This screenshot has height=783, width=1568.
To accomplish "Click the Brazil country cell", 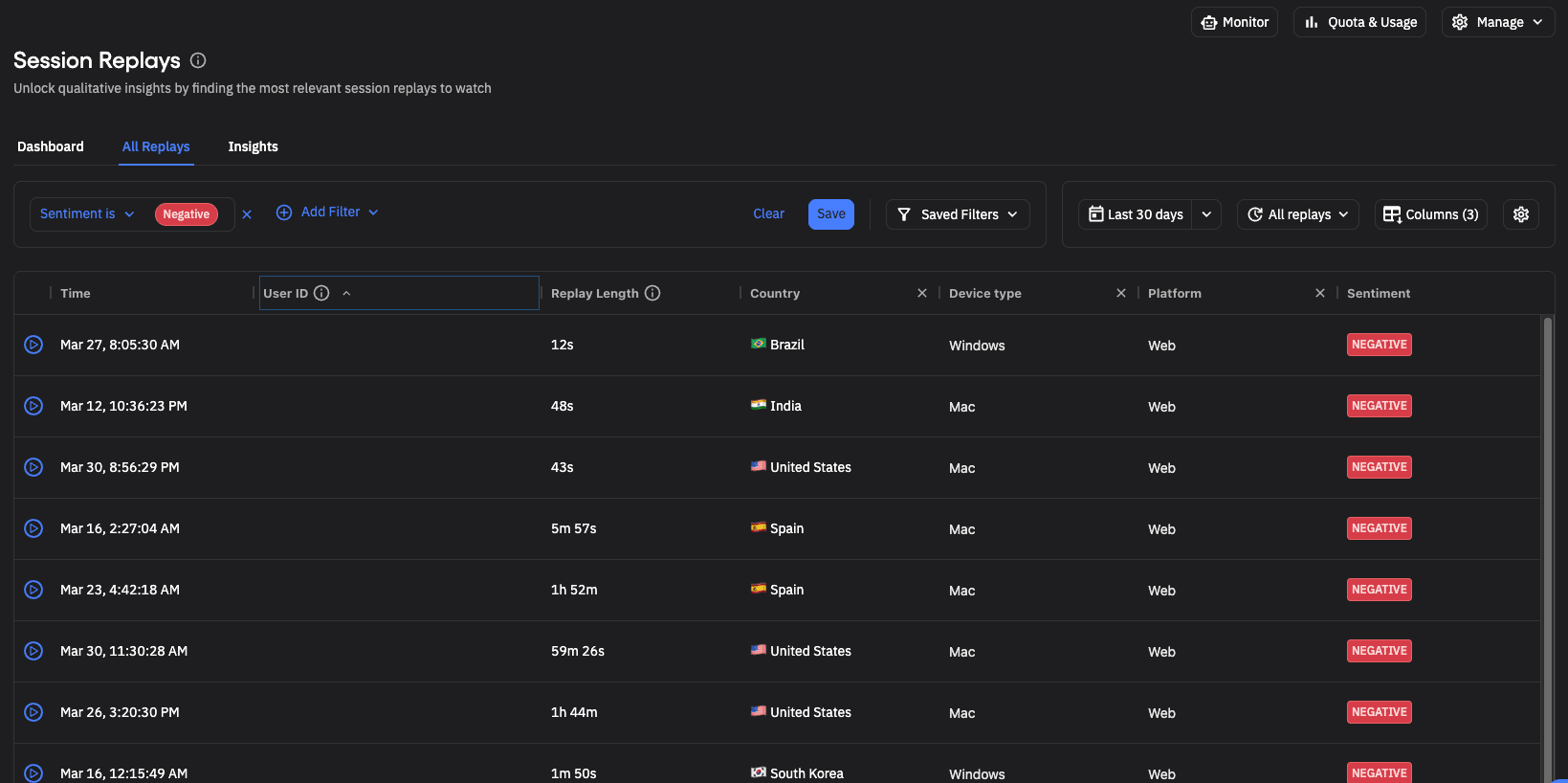I will 778,345.
